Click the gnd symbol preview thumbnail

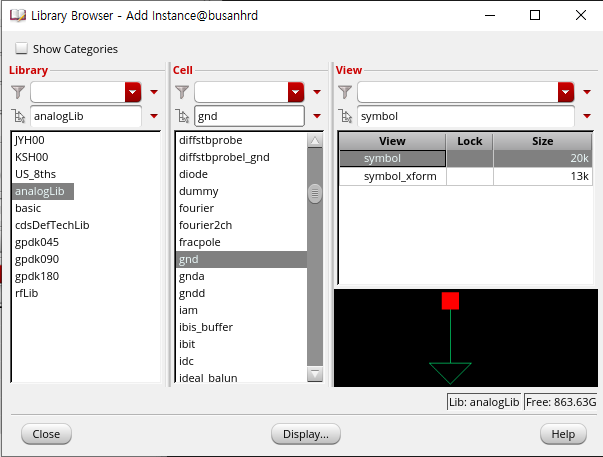[x=466, y=338]
